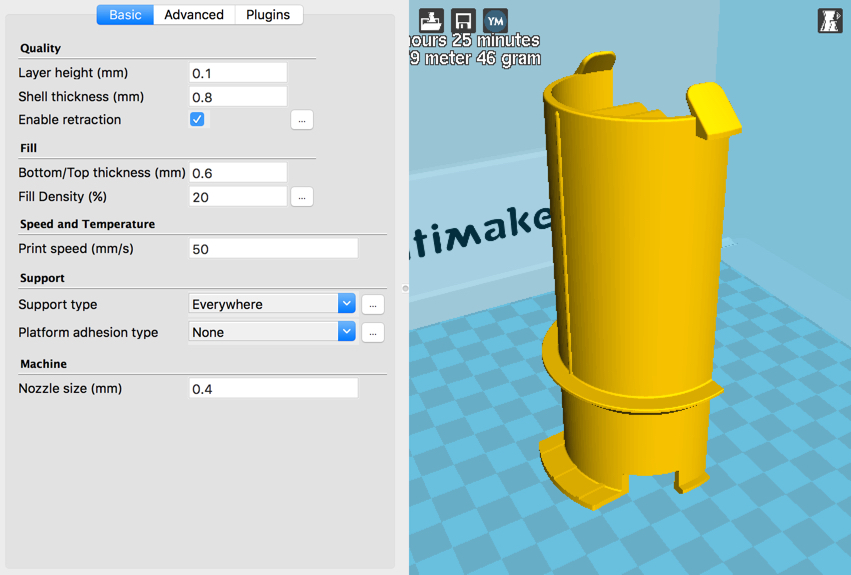Toggle the Enable retraction checkbox
This screenshot has height=575, width=851.
point(197,119)
